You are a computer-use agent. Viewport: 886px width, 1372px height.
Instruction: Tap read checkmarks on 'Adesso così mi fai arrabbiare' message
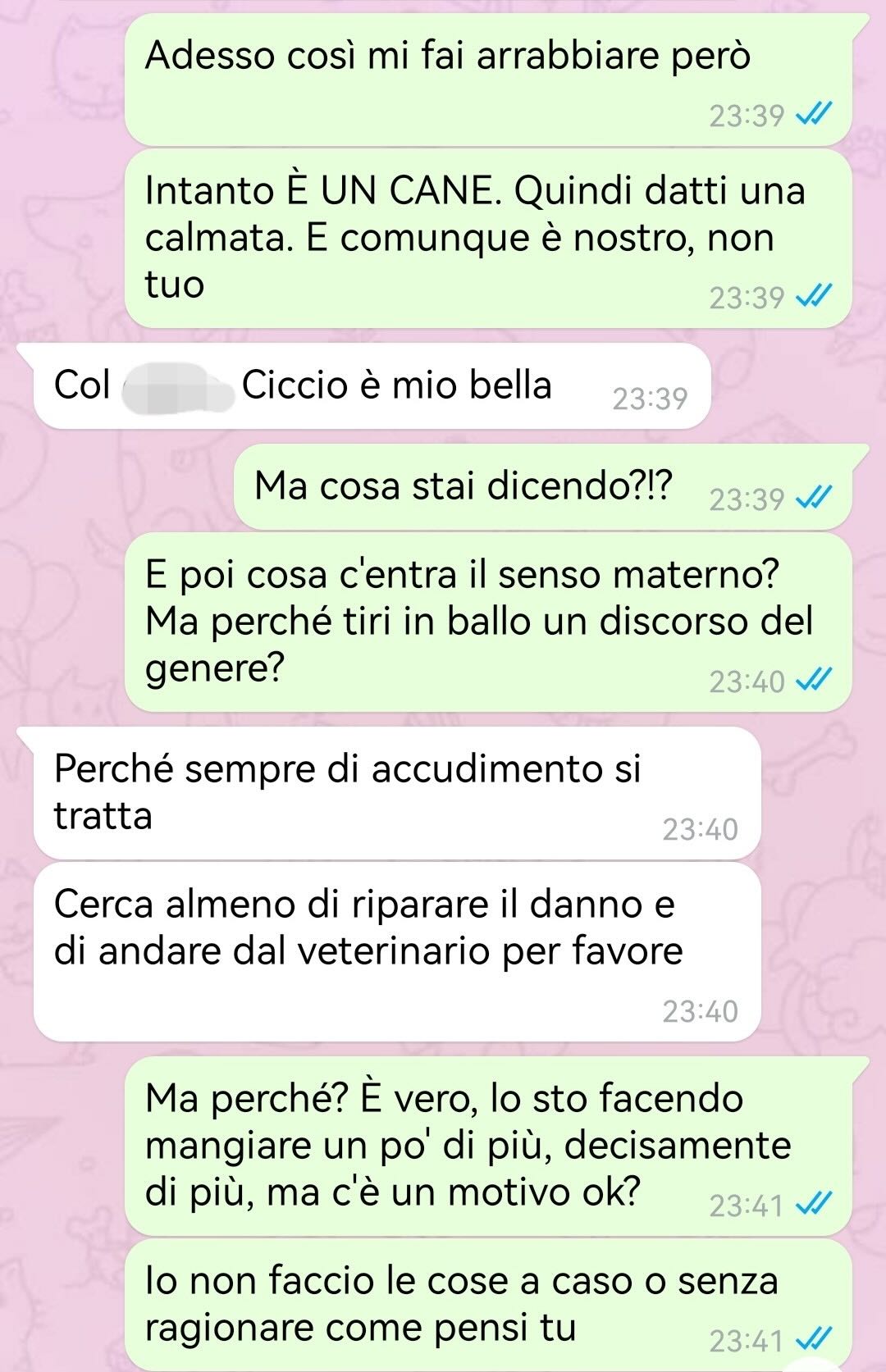815,114
